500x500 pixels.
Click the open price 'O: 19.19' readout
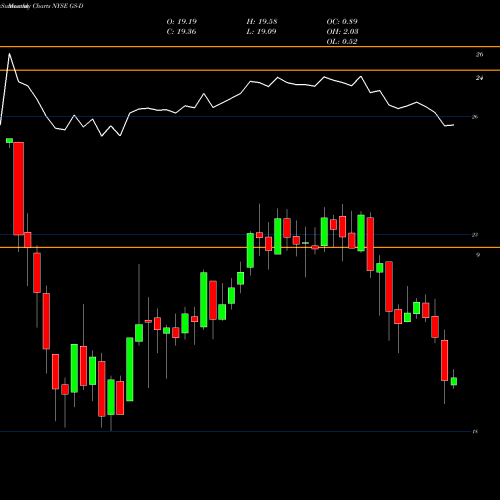point(182,22)
